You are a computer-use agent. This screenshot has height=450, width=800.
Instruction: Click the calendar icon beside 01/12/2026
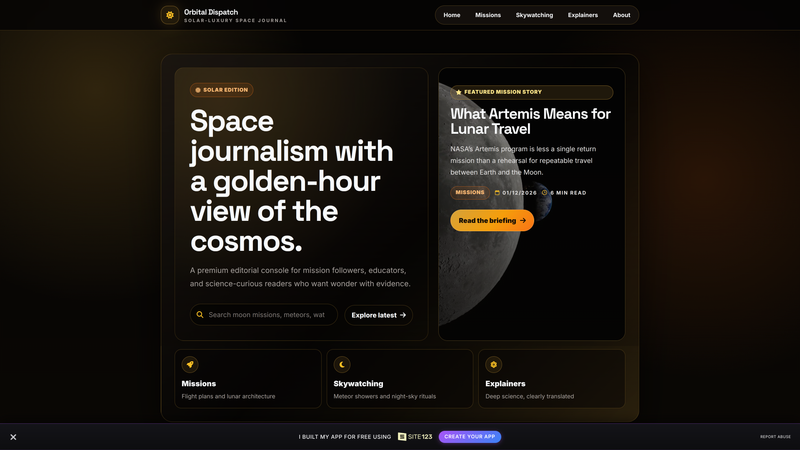[x=497, y=193]
